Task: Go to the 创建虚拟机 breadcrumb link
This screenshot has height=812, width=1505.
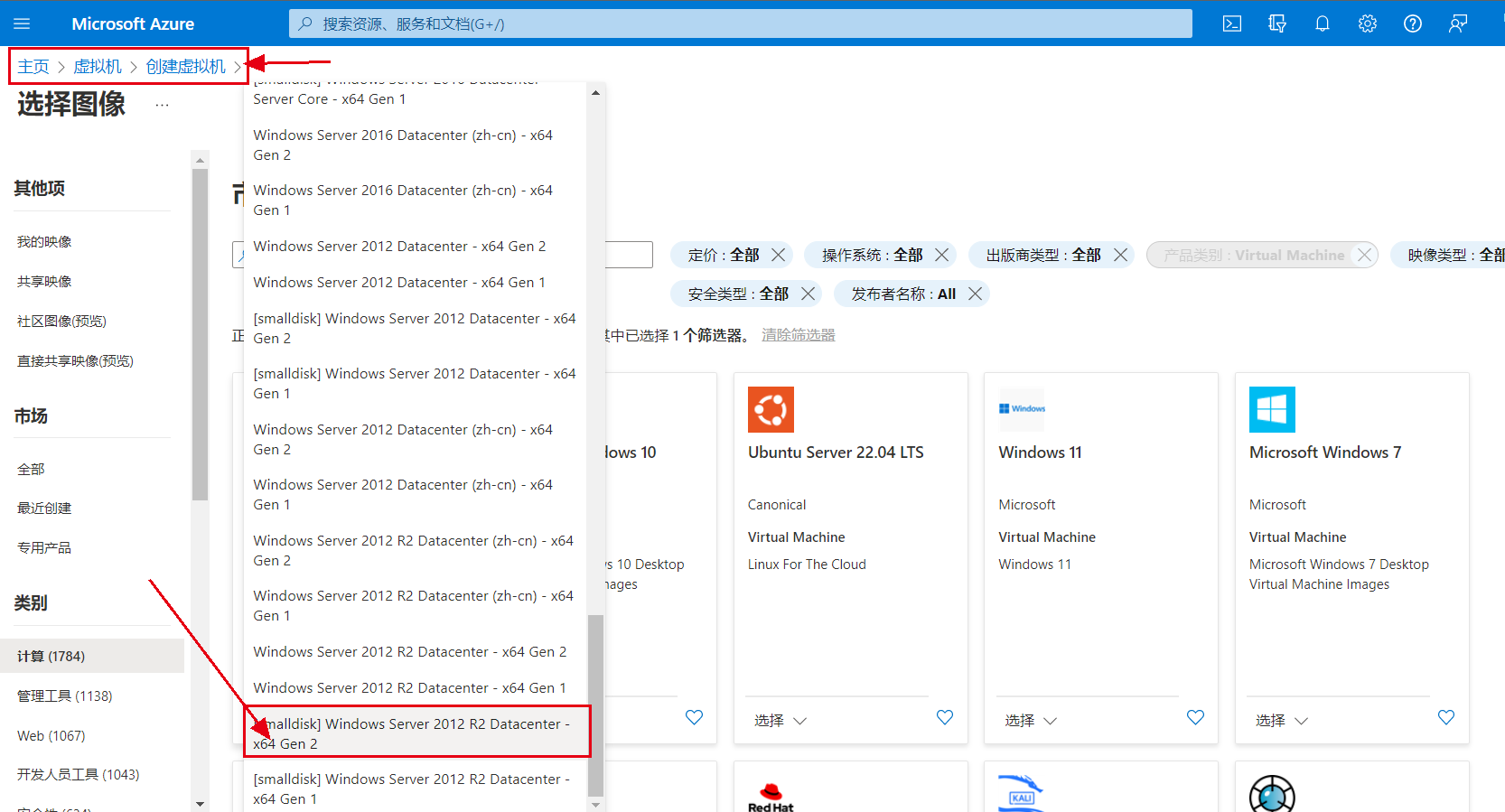Action: pos(186,66)
